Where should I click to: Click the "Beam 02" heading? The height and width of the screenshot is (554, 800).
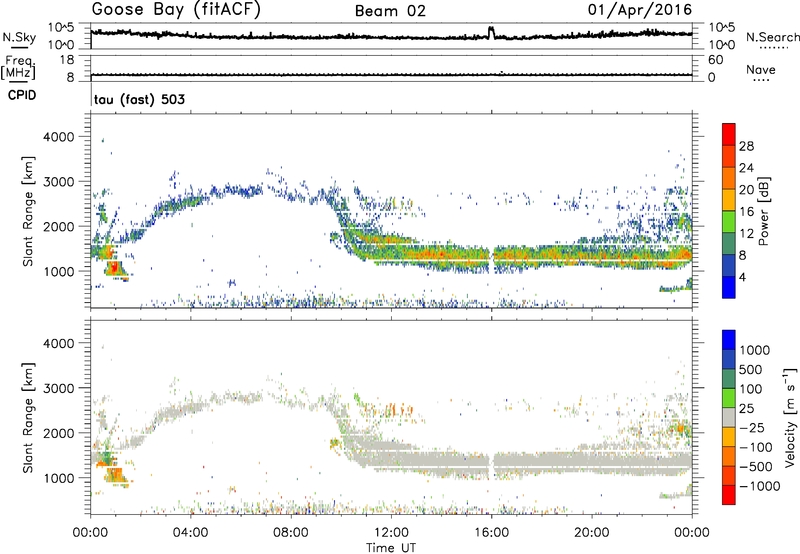tap(390, 11)
